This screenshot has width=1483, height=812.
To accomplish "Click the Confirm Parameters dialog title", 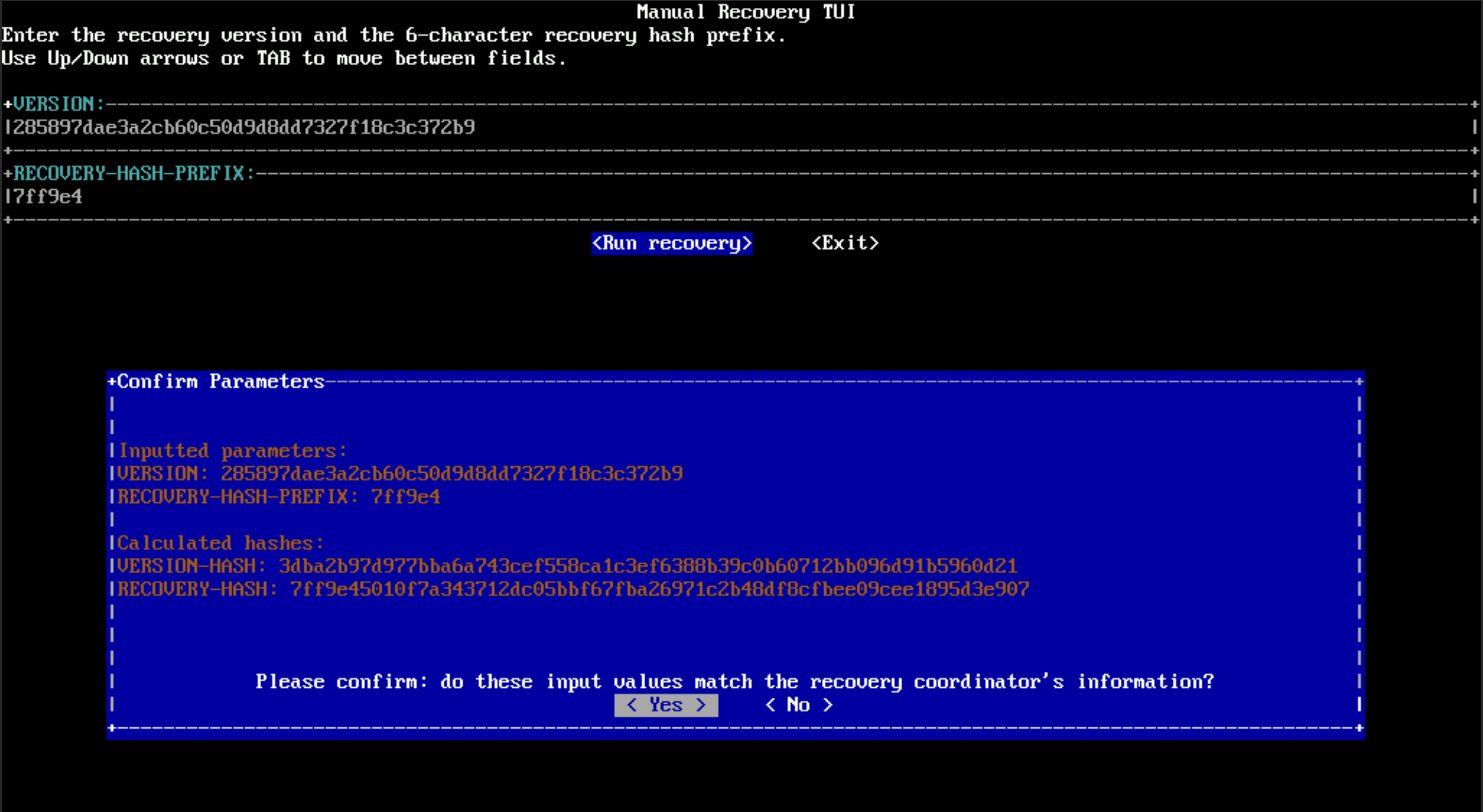I will coord(221,381).
